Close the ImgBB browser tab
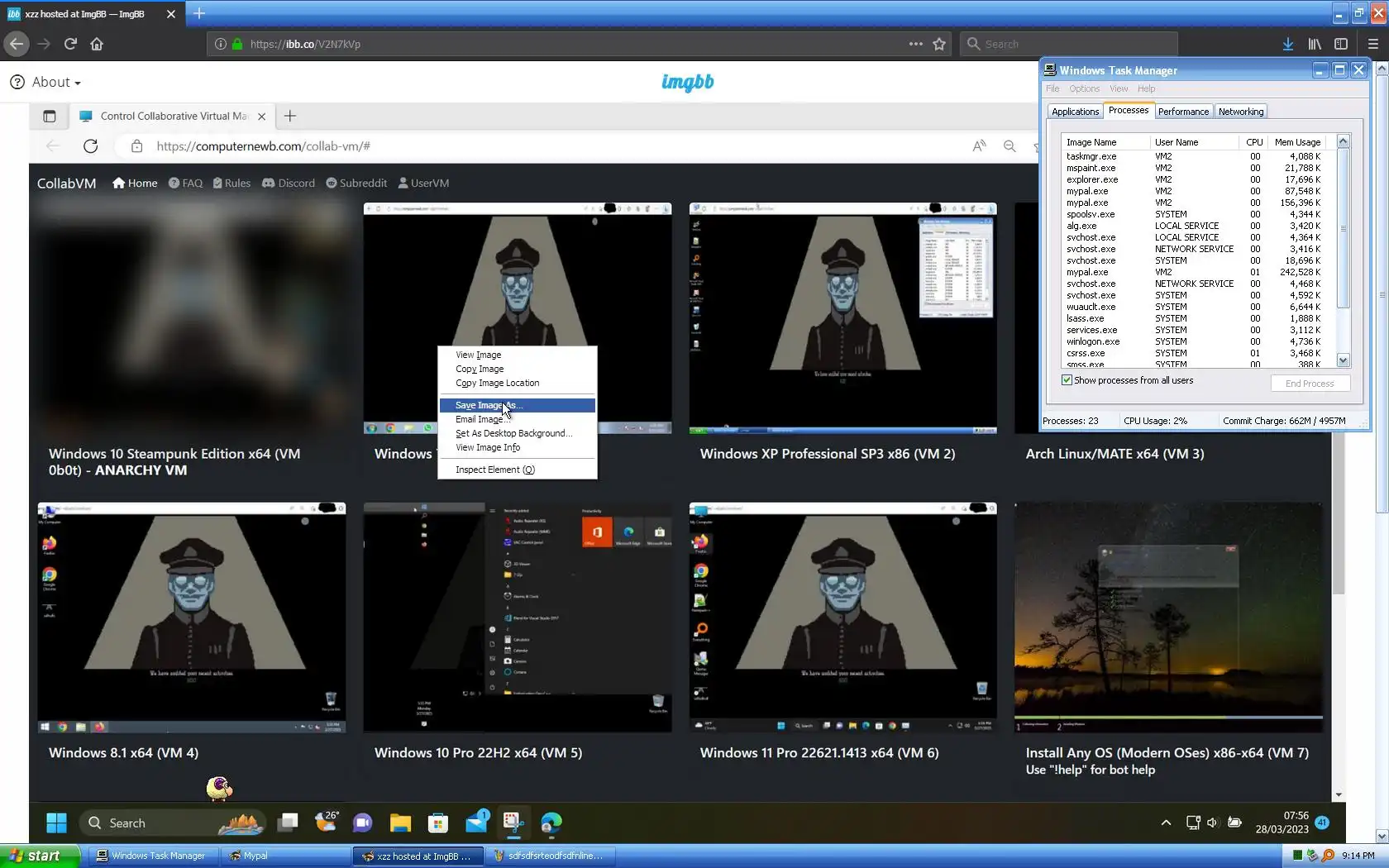Image resolution: width=1389 pixels, height=868 pixels. (171, 14)
